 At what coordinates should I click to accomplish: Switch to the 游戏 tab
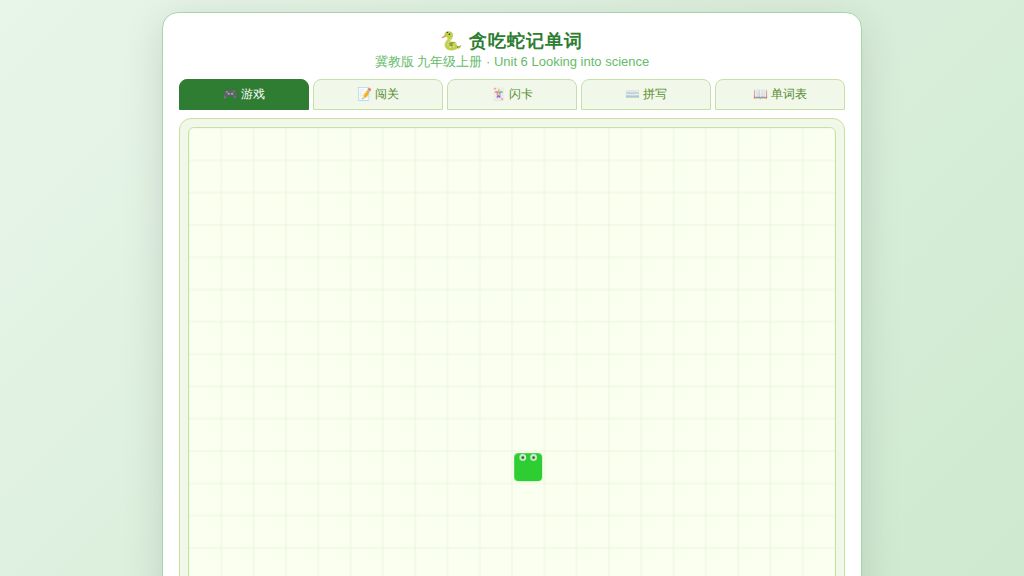[x=244, y=94]
